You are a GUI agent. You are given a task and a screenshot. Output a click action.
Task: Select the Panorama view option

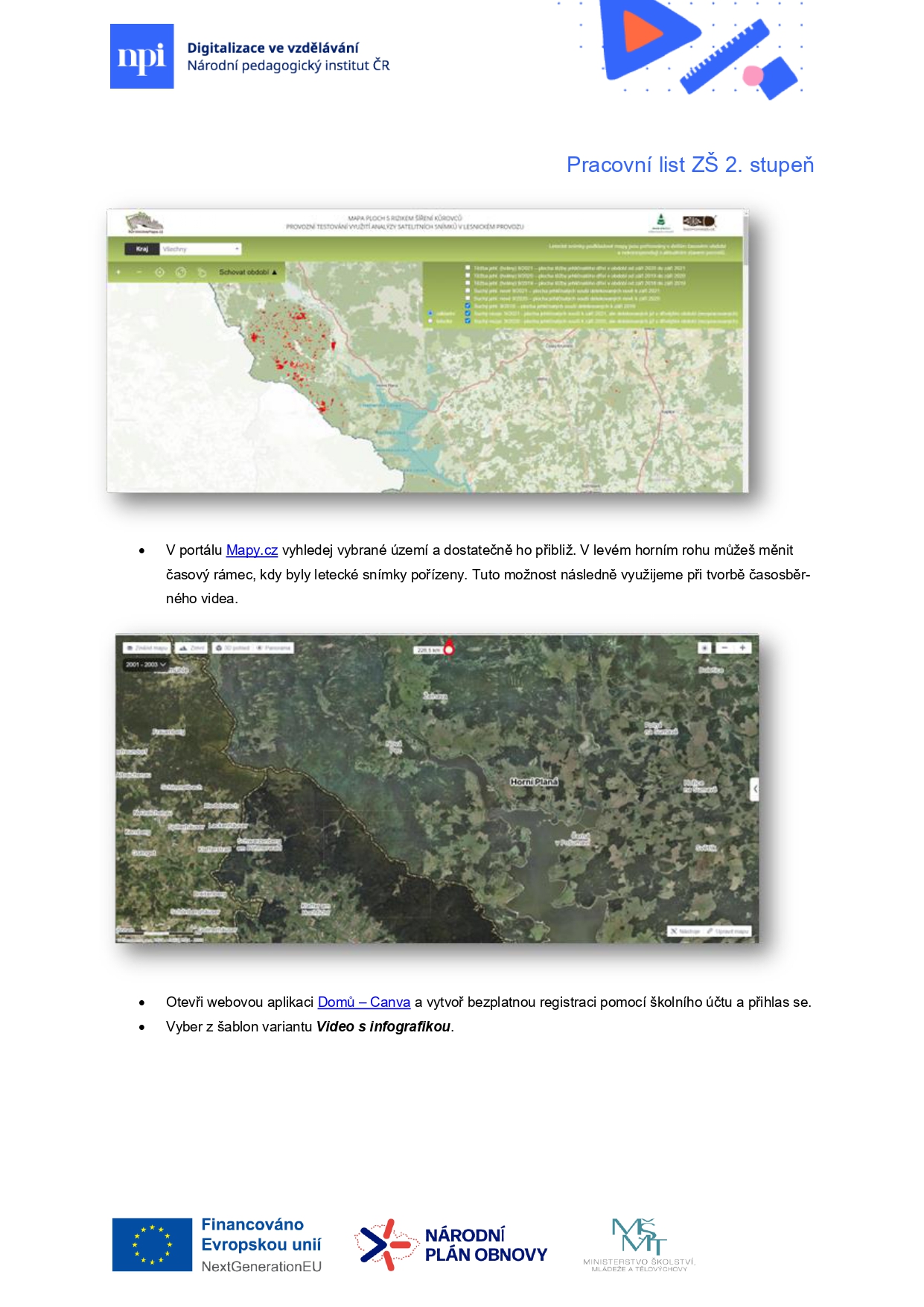274,648
